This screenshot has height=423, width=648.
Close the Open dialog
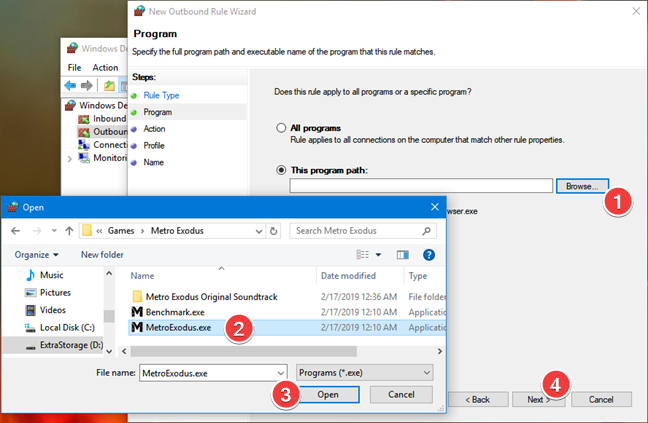(x=435, y=207)
